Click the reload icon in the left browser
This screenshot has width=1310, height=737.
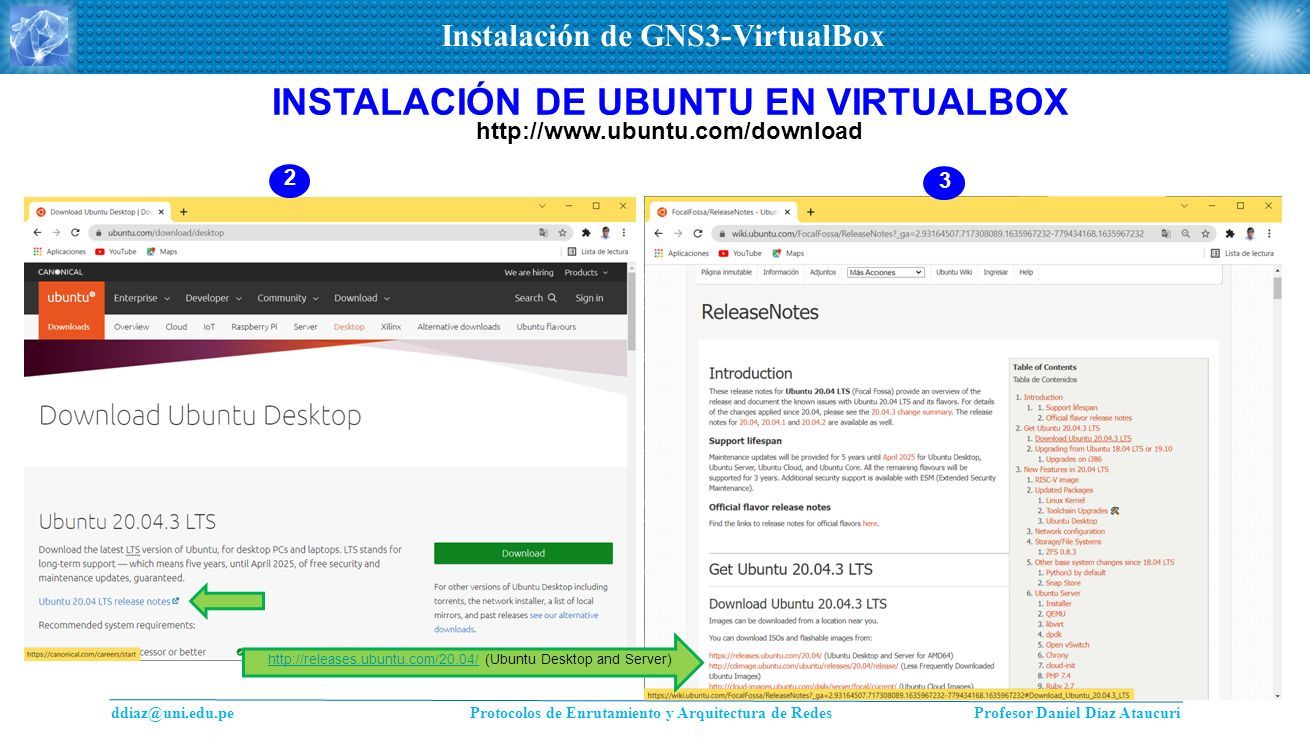pyautogui.click(x=74, y=232)
